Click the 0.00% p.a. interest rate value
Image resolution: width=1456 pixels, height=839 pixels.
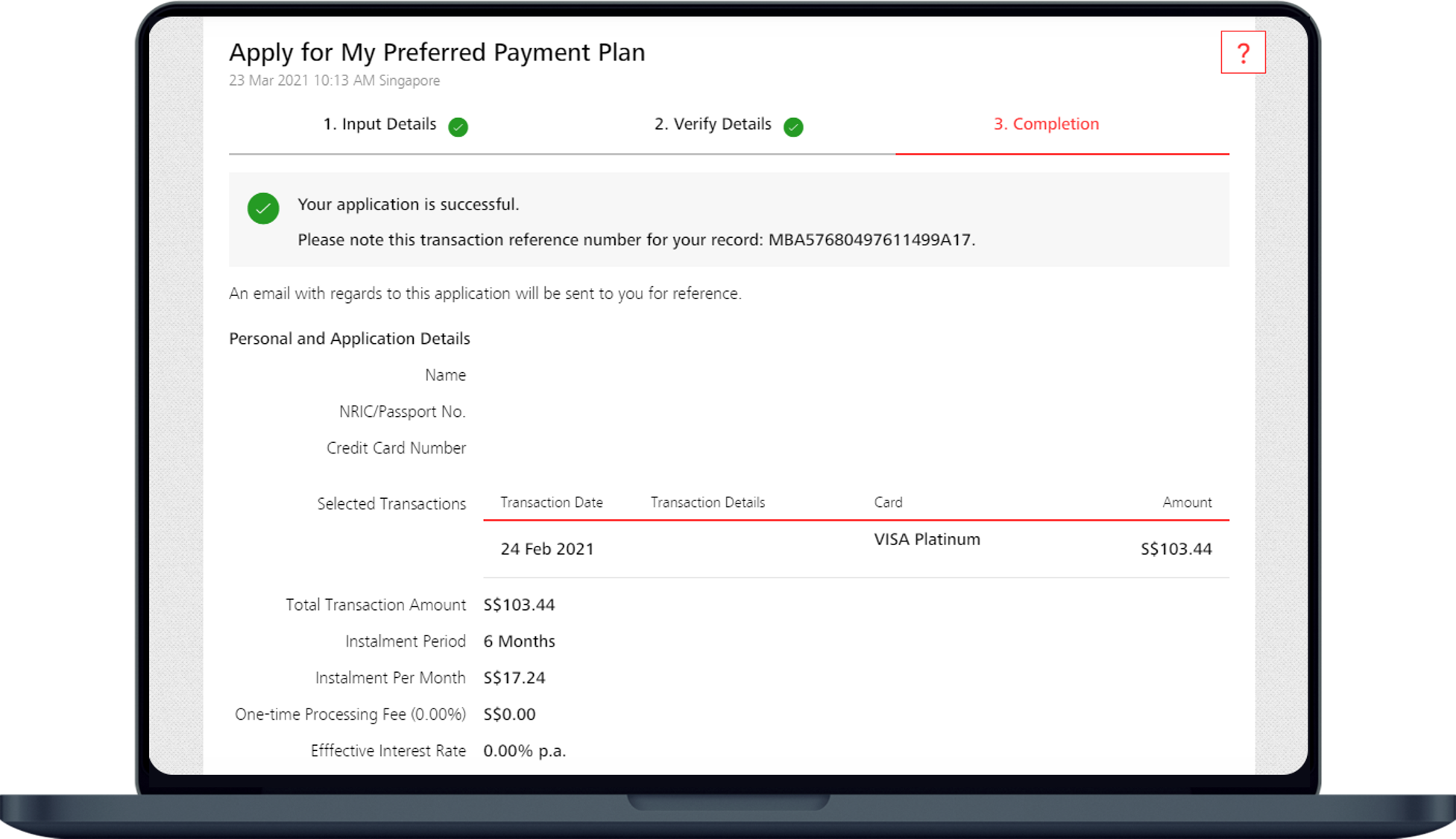(524, 751)
